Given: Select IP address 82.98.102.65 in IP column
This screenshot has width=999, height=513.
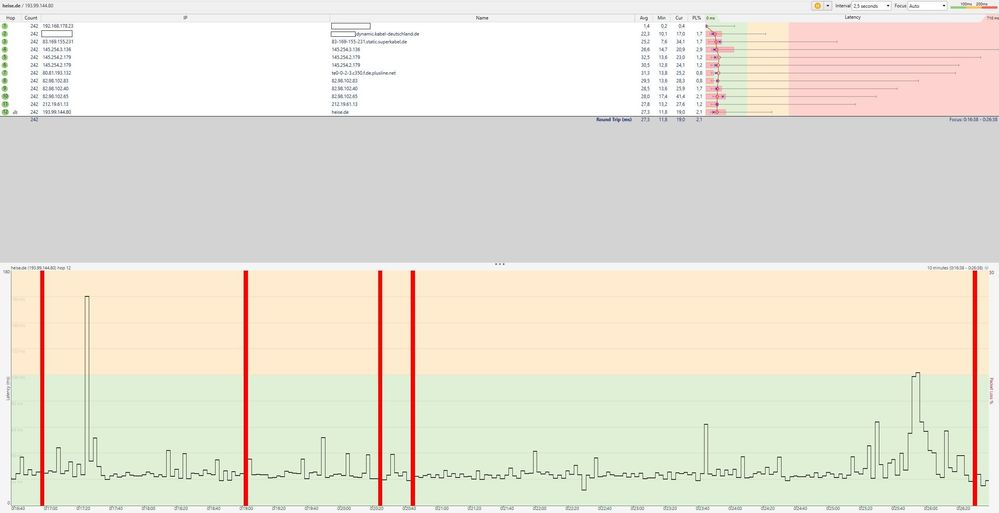Looking at the screenshot, I should [x=55, y=96].
